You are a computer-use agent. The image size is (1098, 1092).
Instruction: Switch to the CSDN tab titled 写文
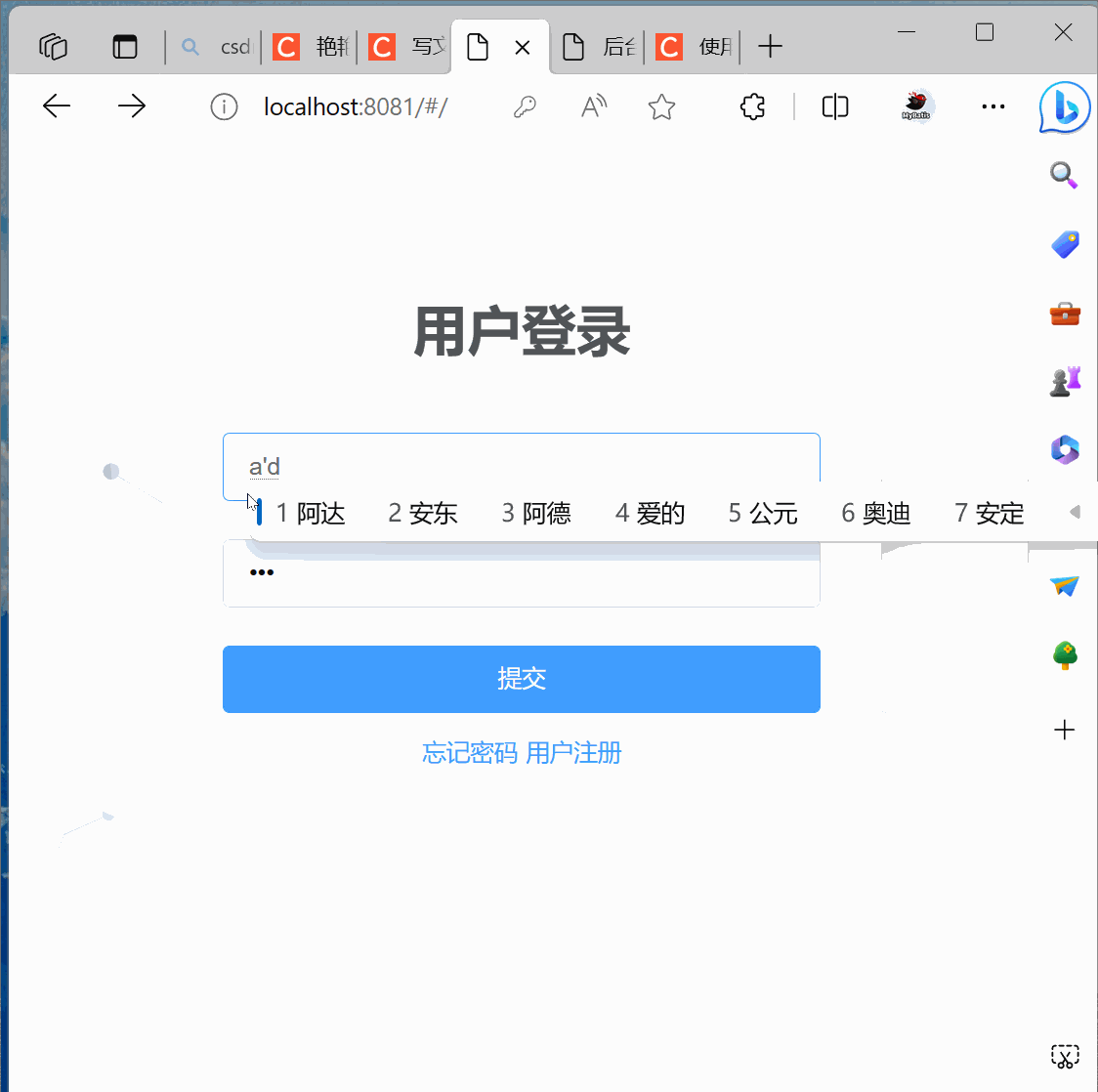(x=406, y=47)
